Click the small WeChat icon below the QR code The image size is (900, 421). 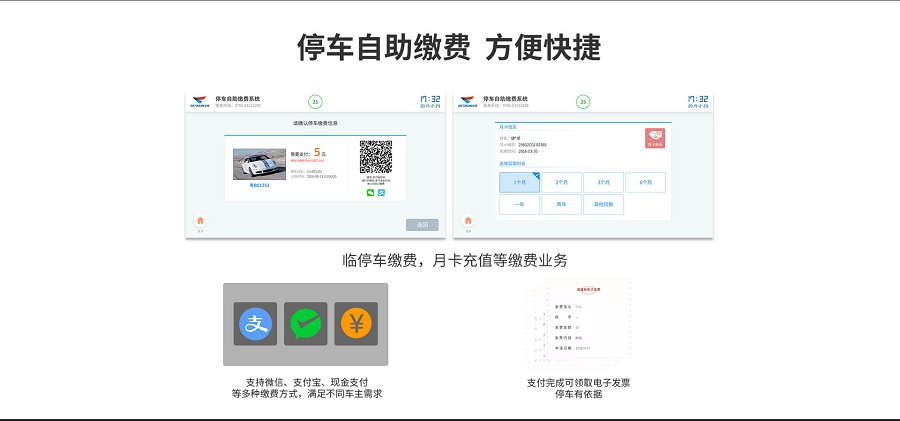[x=370, y=192]
